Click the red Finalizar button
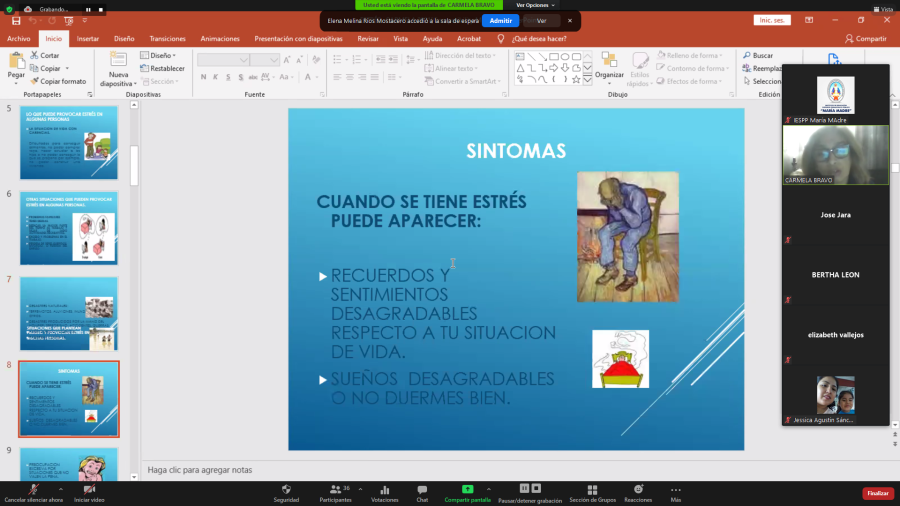 click(877, 493)
